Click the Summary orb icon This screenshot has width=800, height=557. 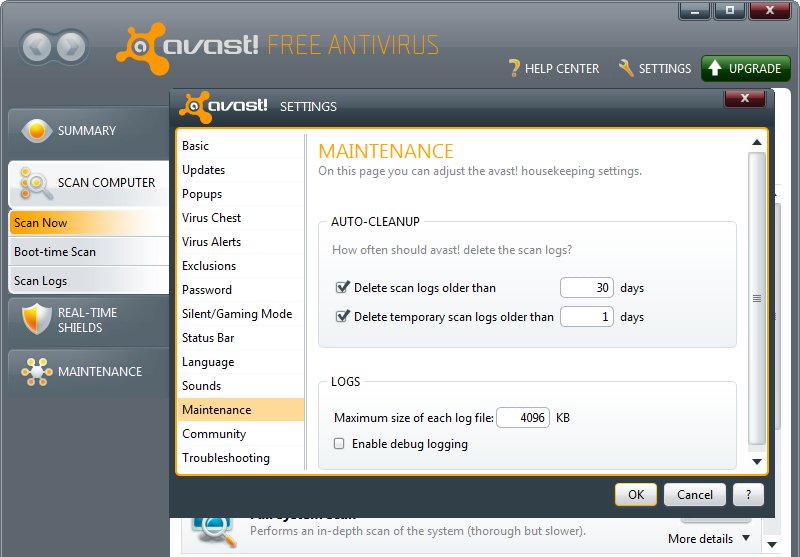pyautogui.click(x=37, y=131)
